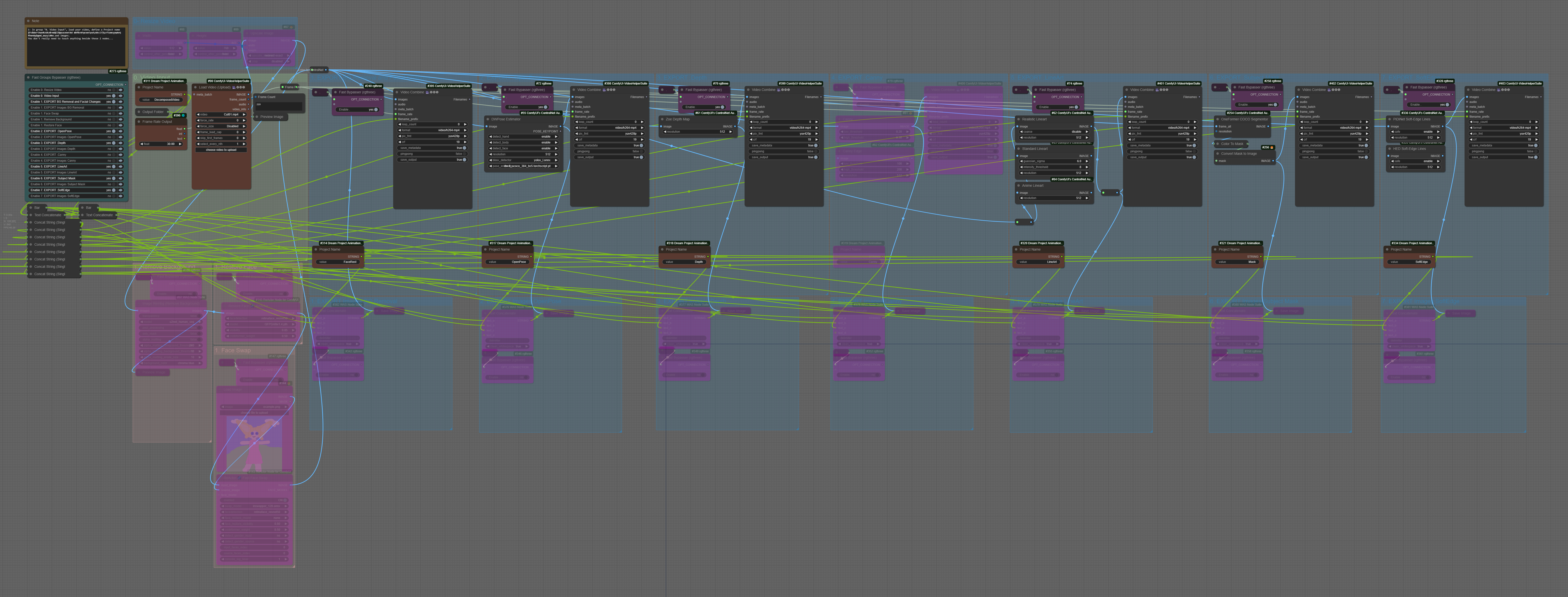Viewport: 1568px width, 597px height.
Task: Click go-to arrow on Enable 7. EXPORT Images SoftEdge
Action: [120, 196]
